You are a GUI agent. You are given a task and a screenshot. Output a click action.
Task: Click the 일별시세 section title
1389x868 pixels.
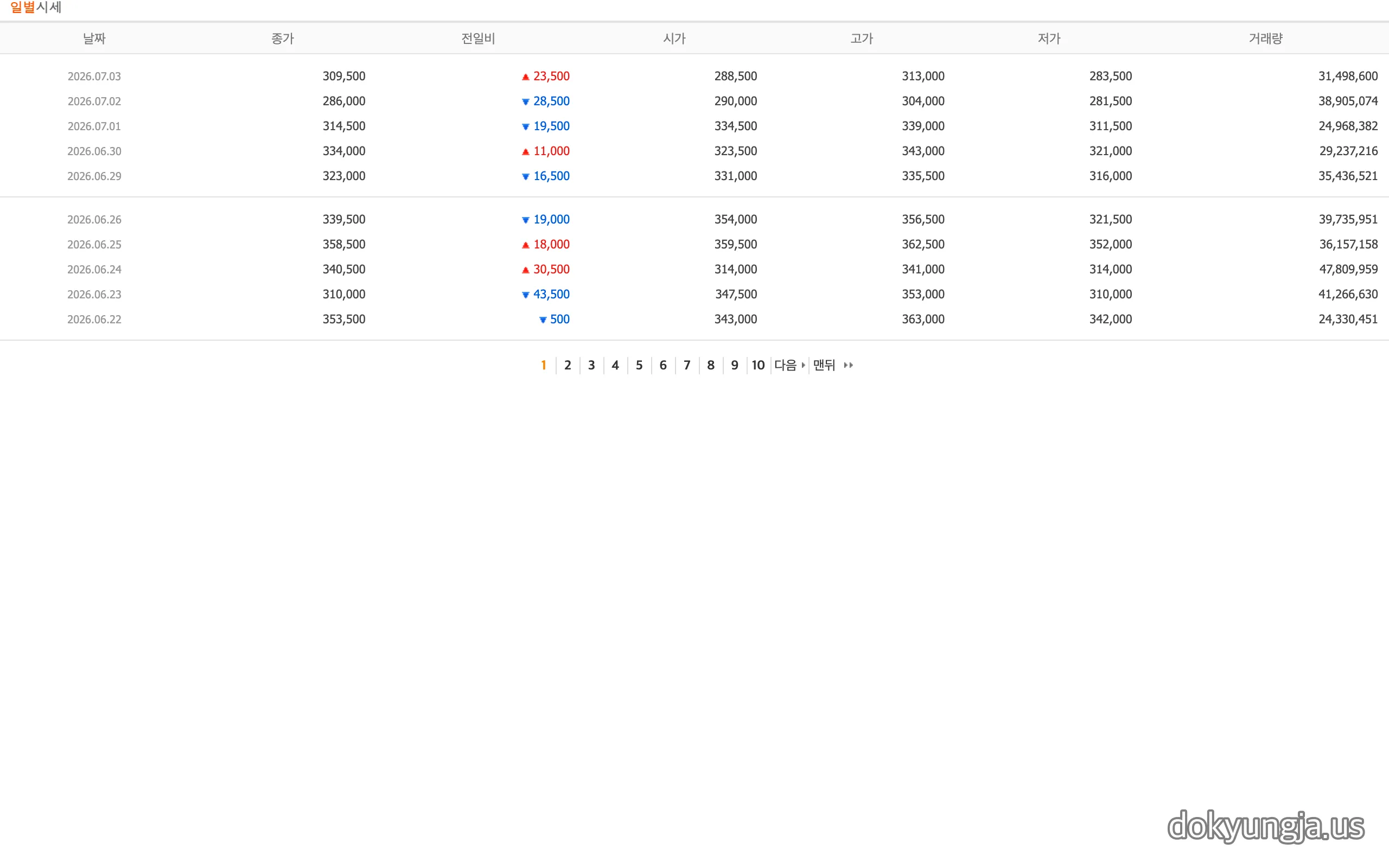36,7
